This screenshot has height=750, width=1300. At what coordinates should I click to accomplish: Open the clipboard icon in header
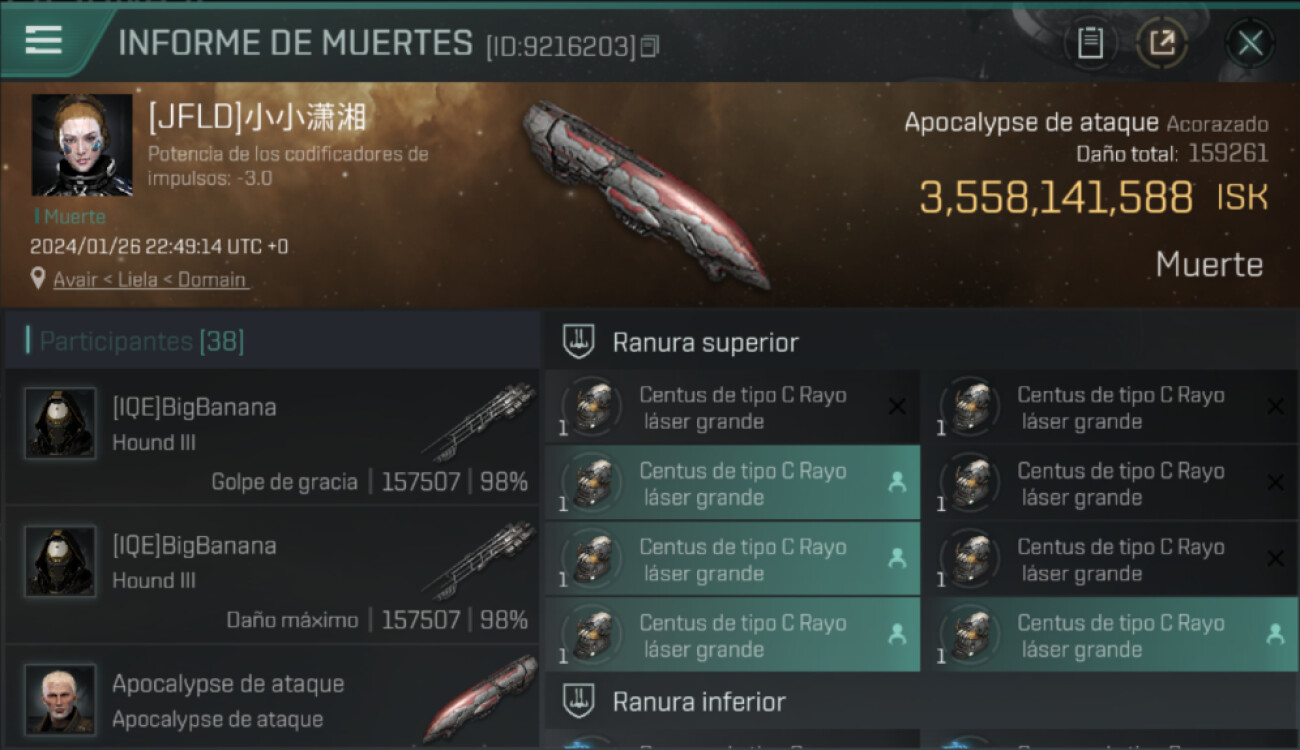[1090, 43]
